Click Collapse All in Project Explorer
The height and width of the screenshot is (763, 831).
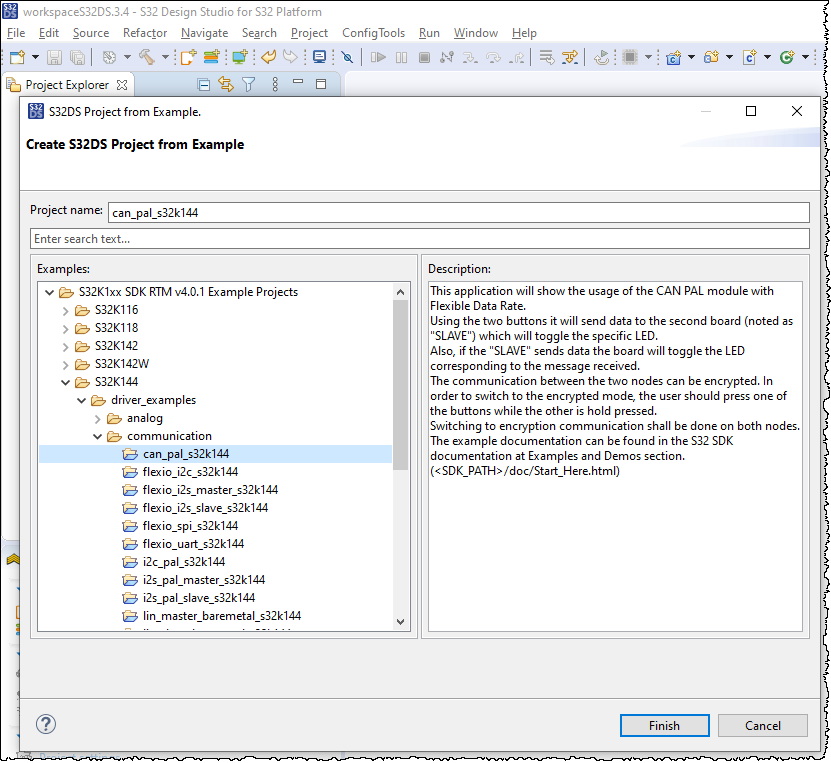tap(204, 84)
